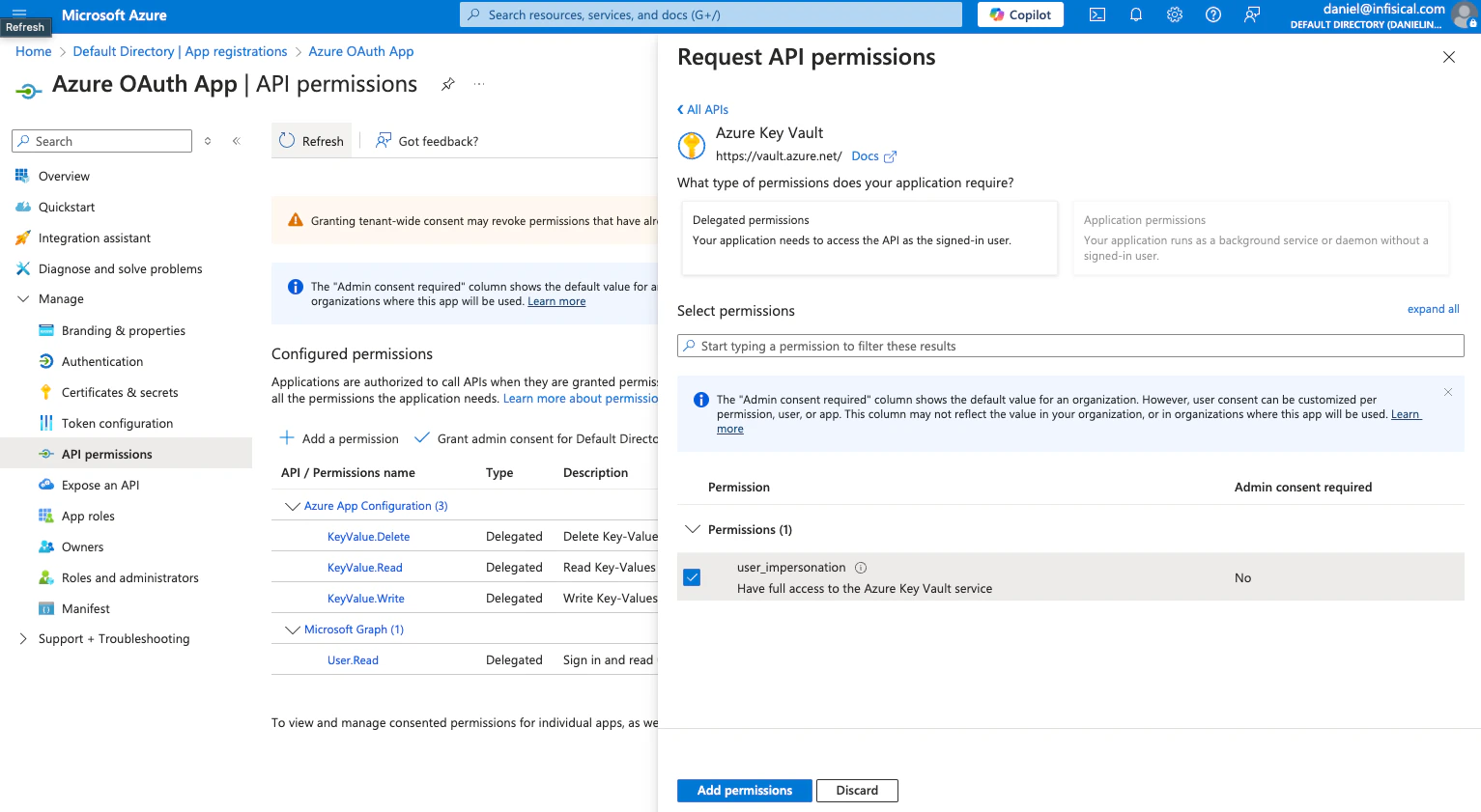Click Learn more in the panel info banner
Image resolution: width=1481 pixels, height=812 pixels.
pyautogui.click(x=1406, y=414)
